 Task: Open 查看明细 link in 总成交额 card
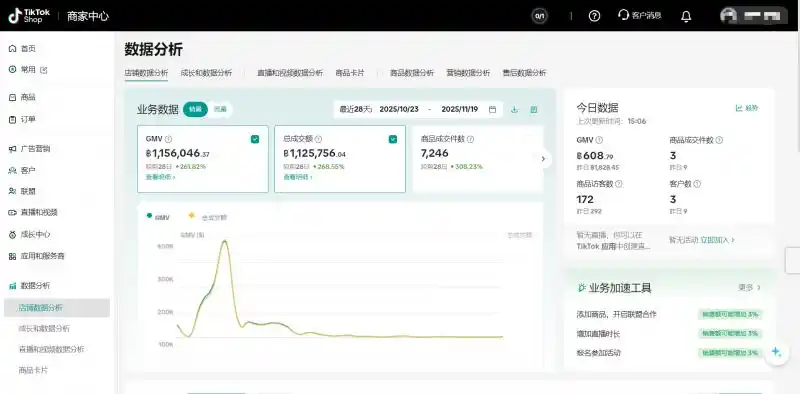coord(298,177)
